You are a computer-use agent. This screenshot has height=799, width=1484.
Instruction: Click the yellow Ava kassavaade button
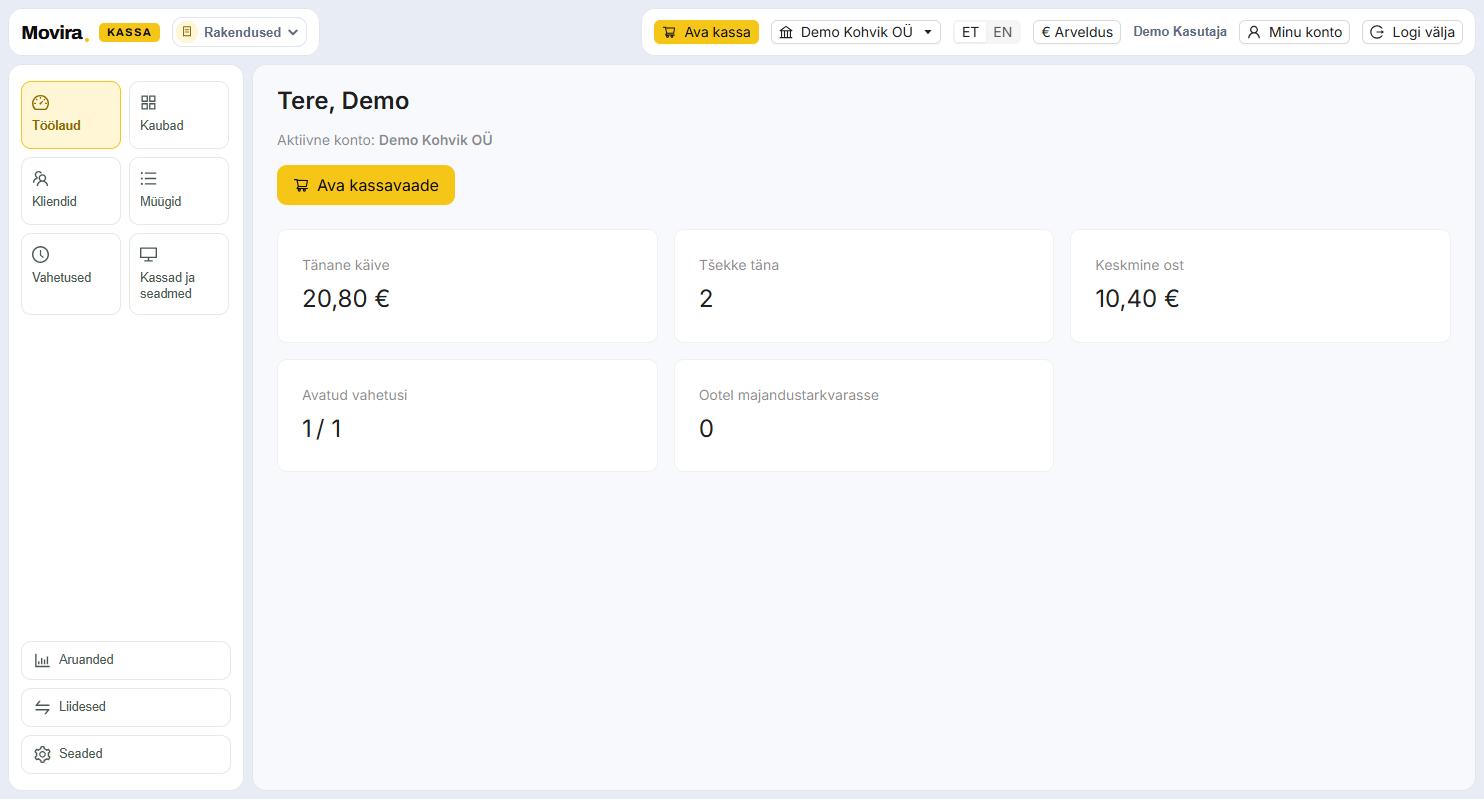(366, 185)
